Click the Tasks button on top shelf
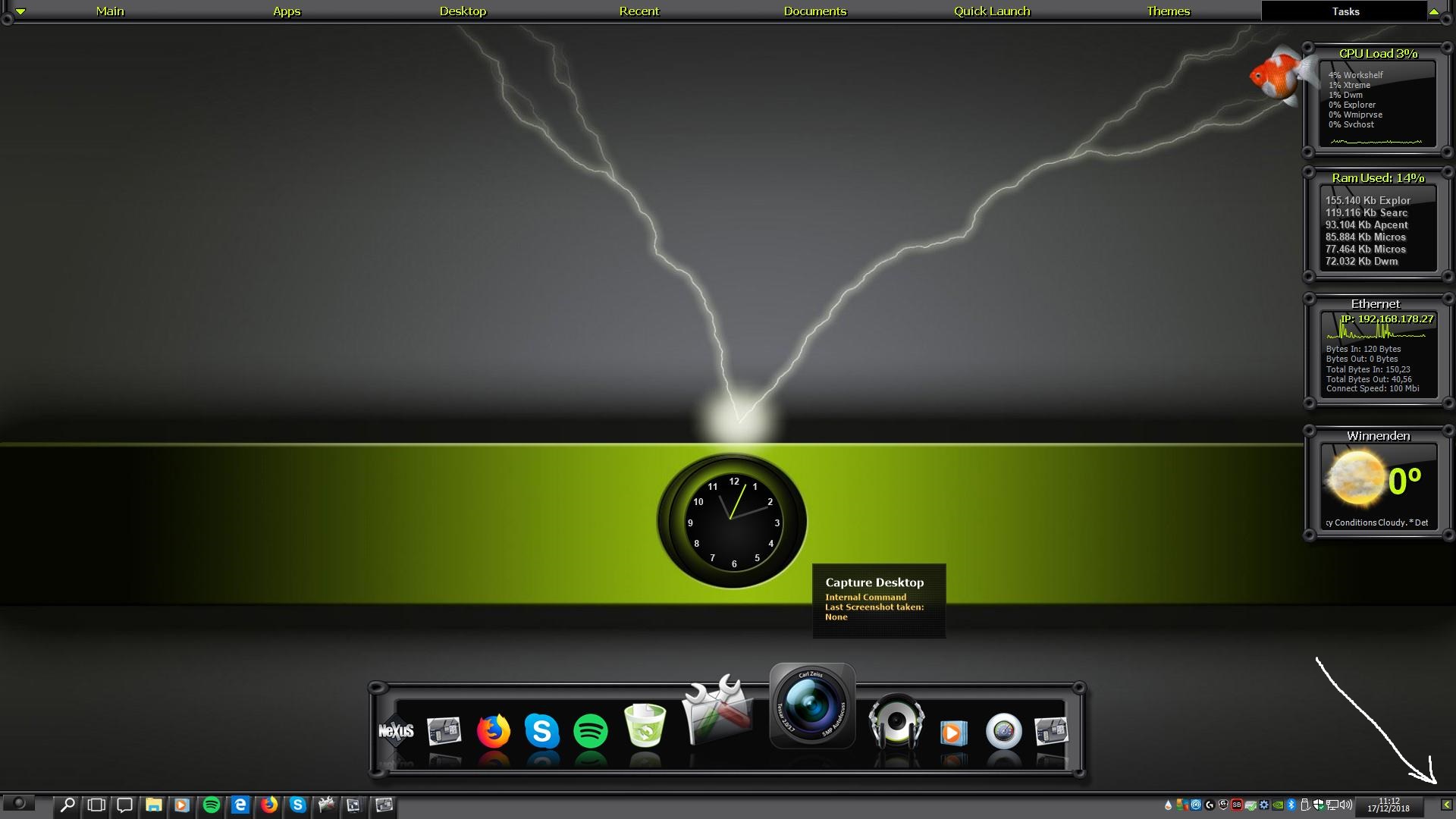 click(x=1345, y=11)
